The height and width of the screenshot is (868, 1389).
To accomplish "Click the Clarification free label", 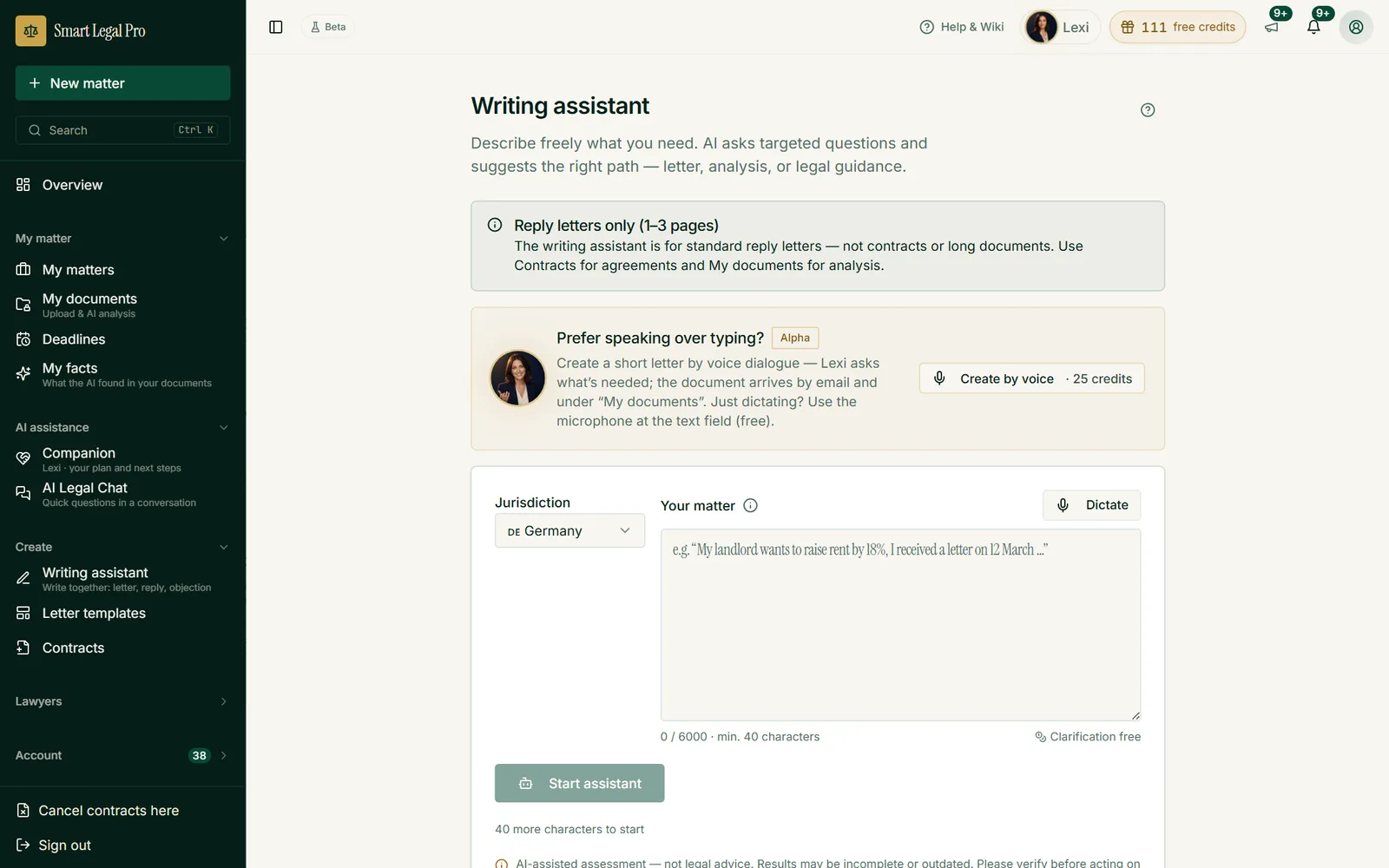I will 1088,737.
